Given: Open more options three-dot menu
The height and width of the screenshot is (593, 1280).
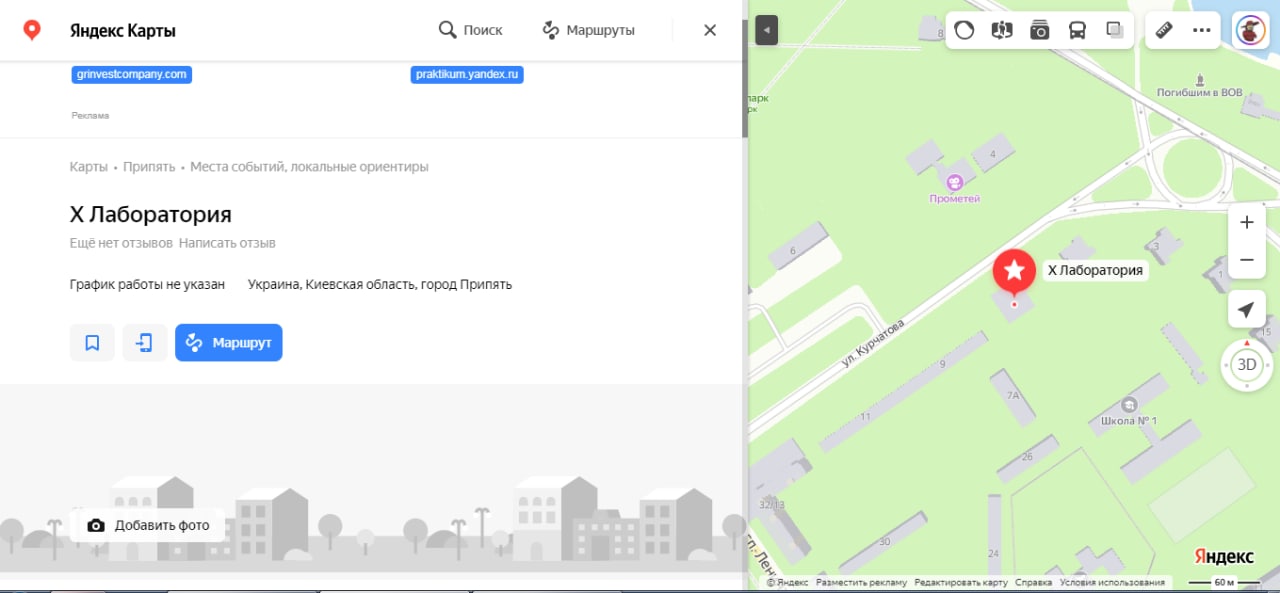Looking at the screenshot, I should 1201,30.
